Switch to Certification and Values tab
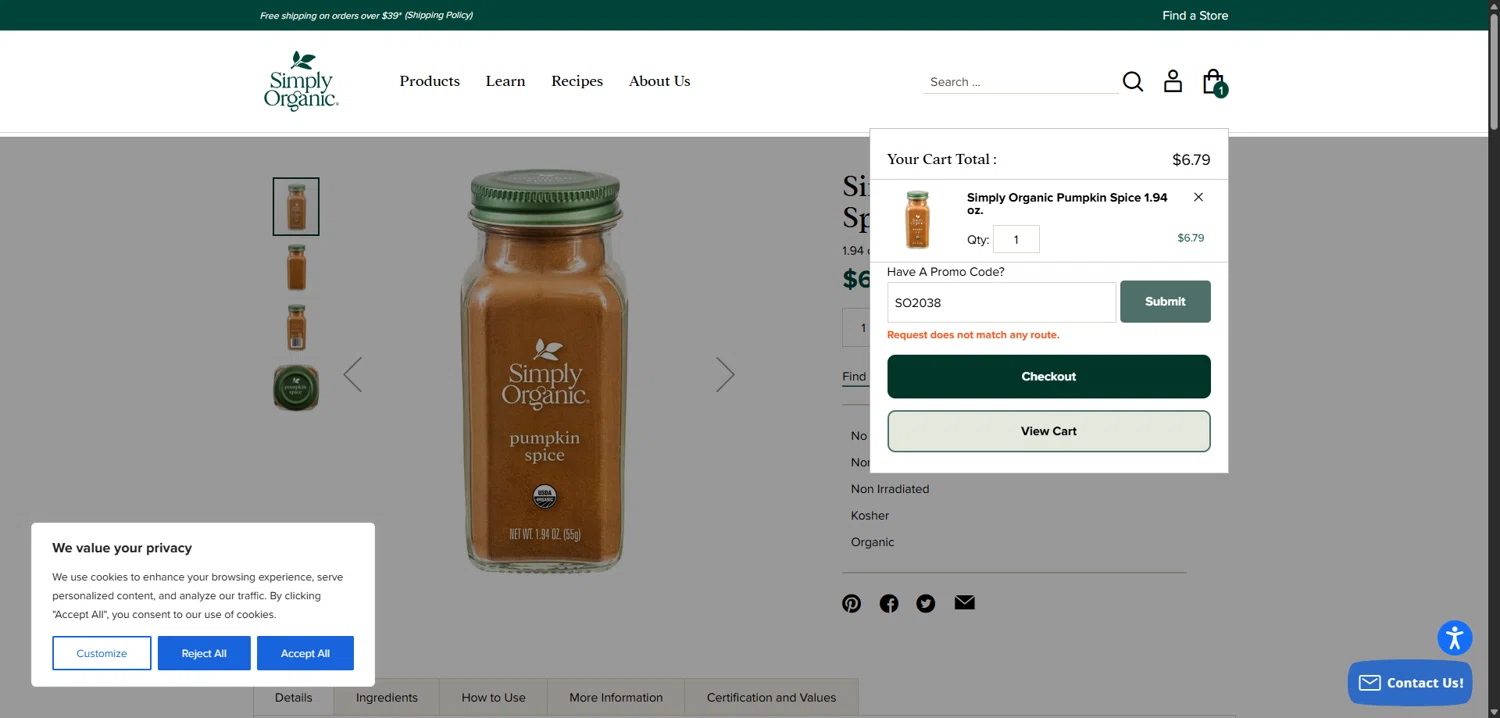 [x=771, y=697]
